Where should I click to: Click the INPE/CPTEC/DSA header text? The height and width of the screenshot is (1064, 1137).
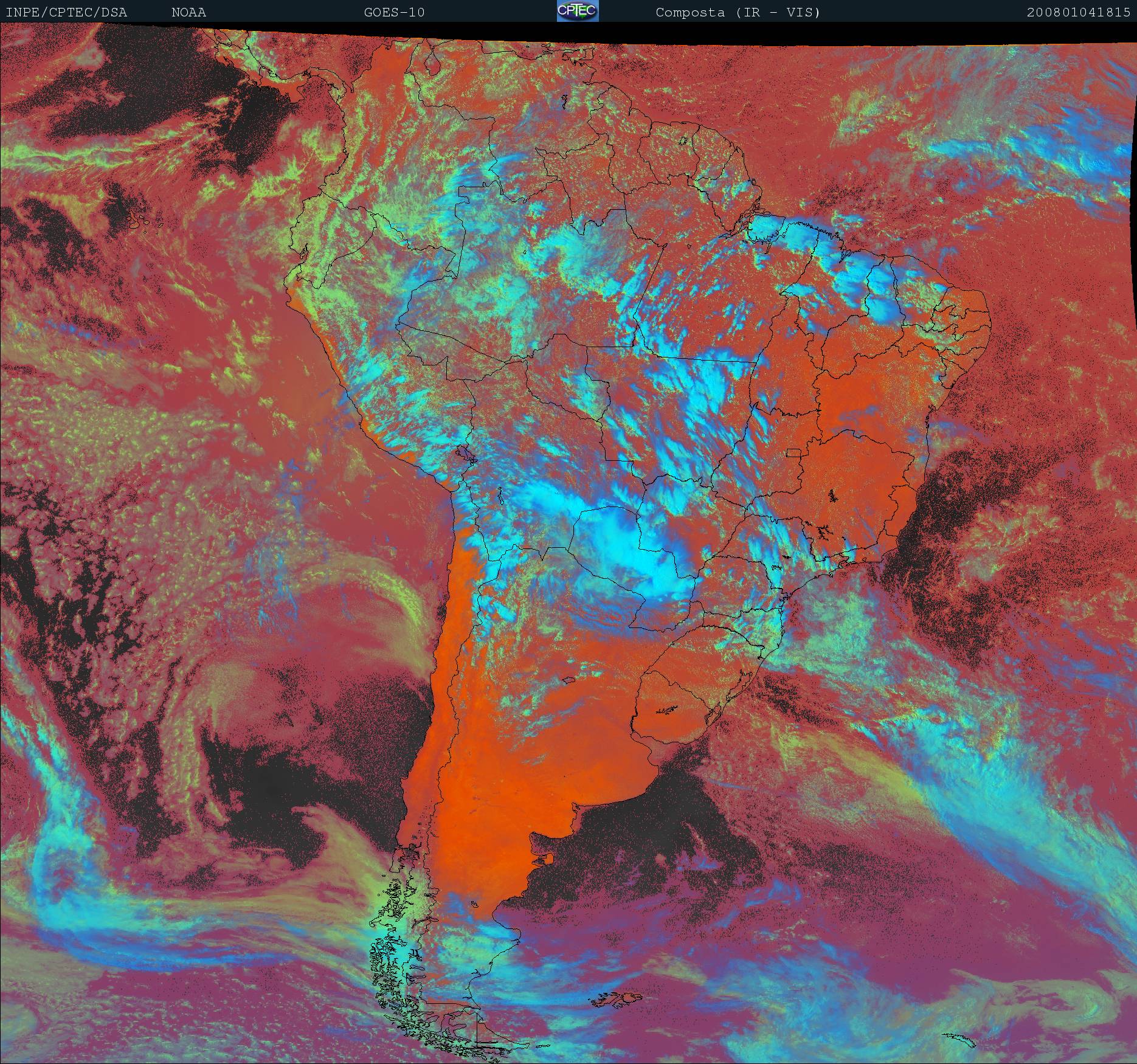point(66,12)
